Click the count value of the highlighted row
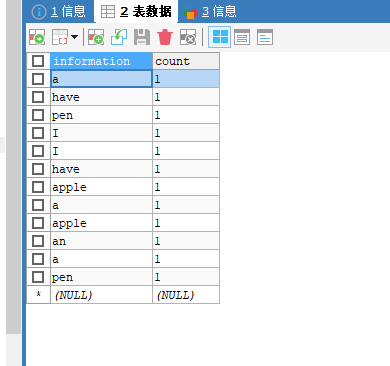390x366 pixels. (186, 79)
